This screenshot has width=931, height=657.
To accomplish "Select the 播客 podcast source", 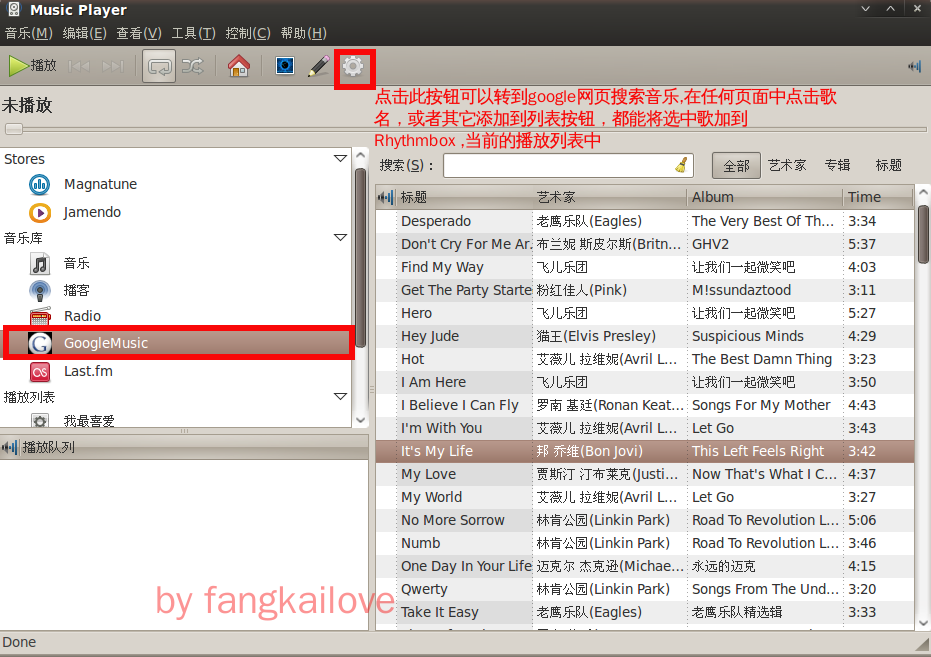I will (x=60, y=290).
